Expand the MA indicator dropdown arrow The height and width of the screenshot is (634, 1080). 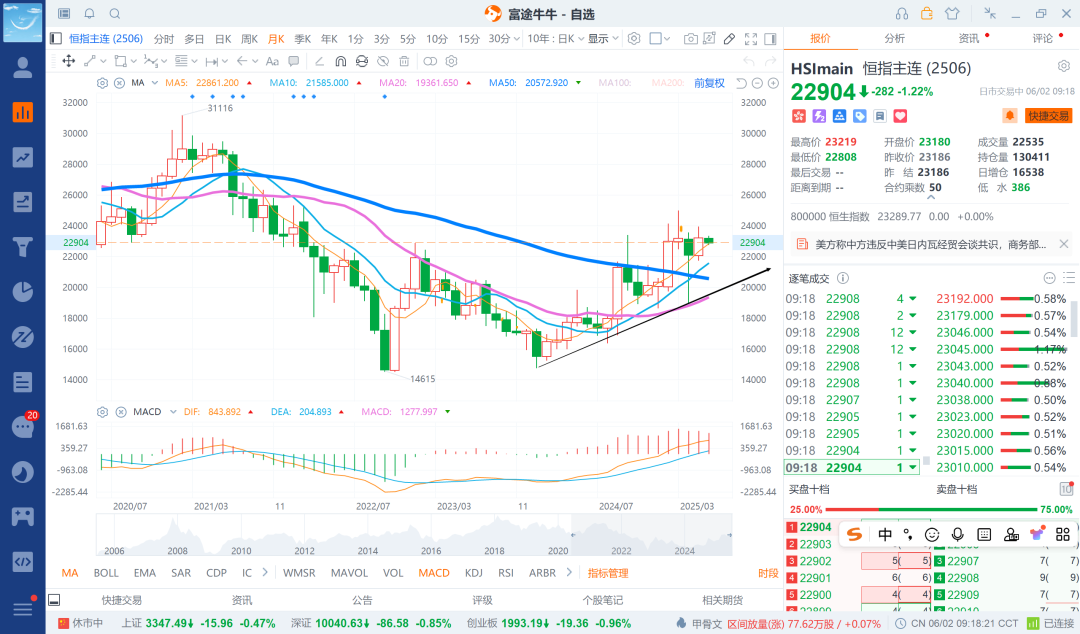(x=154, y=83)
